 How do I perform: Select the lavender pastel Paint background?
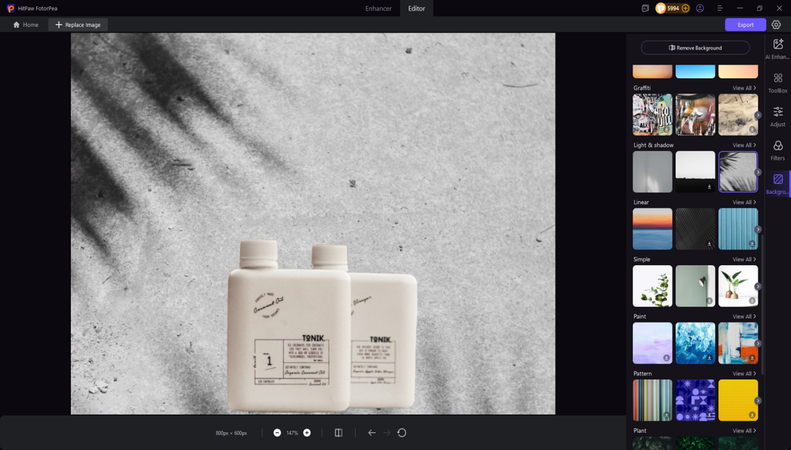click(x=652, y=343)
